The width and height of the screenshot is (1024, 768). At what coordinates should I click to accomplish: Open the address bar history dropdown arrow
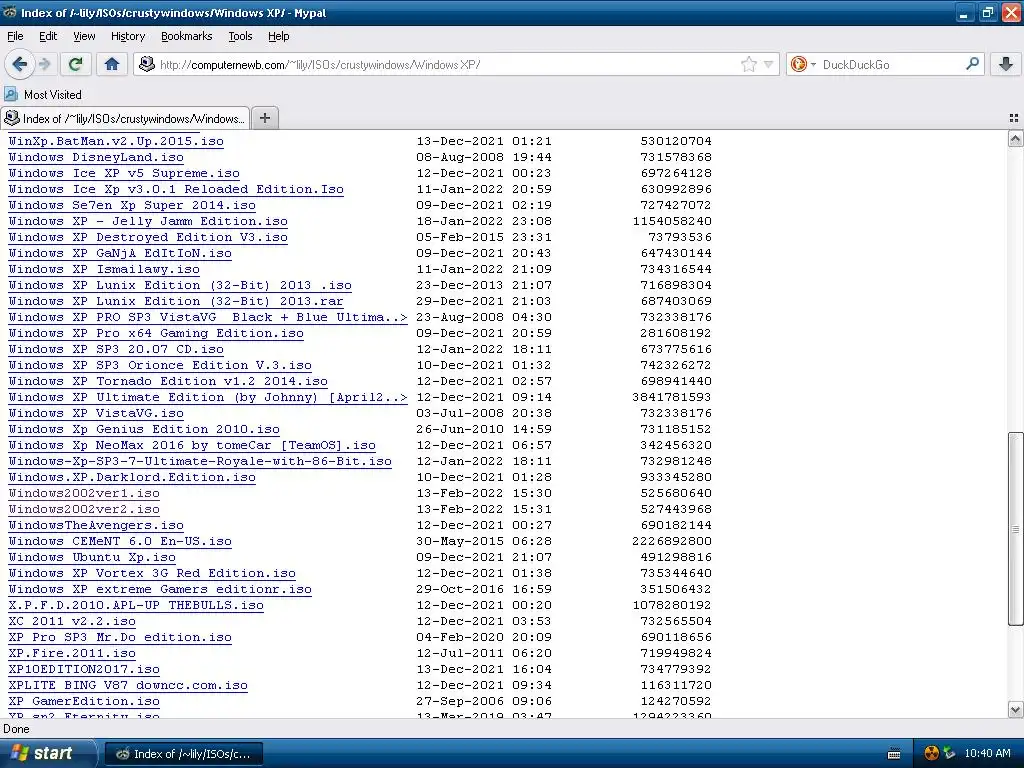(x=769, y=64)
